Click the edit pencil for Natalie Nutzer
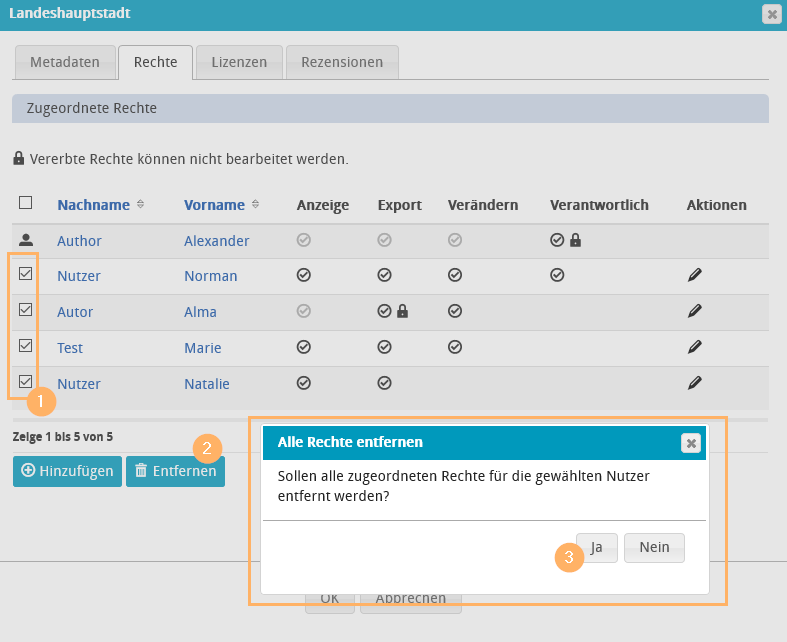Image resolution: width=787 pixels, height=642 pixels. [695, 382]
